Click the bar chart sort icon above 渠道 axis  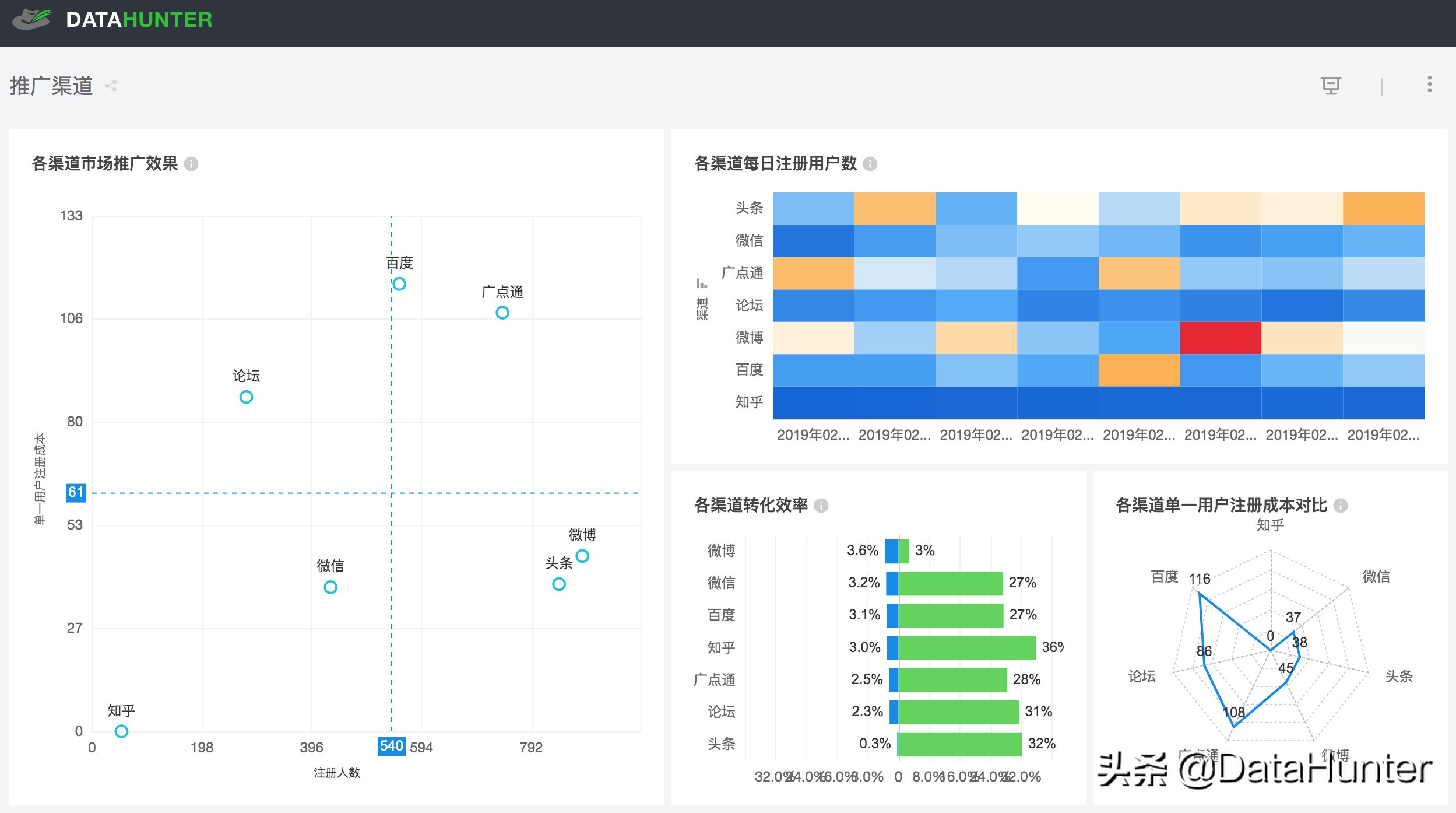coord(701,283)
